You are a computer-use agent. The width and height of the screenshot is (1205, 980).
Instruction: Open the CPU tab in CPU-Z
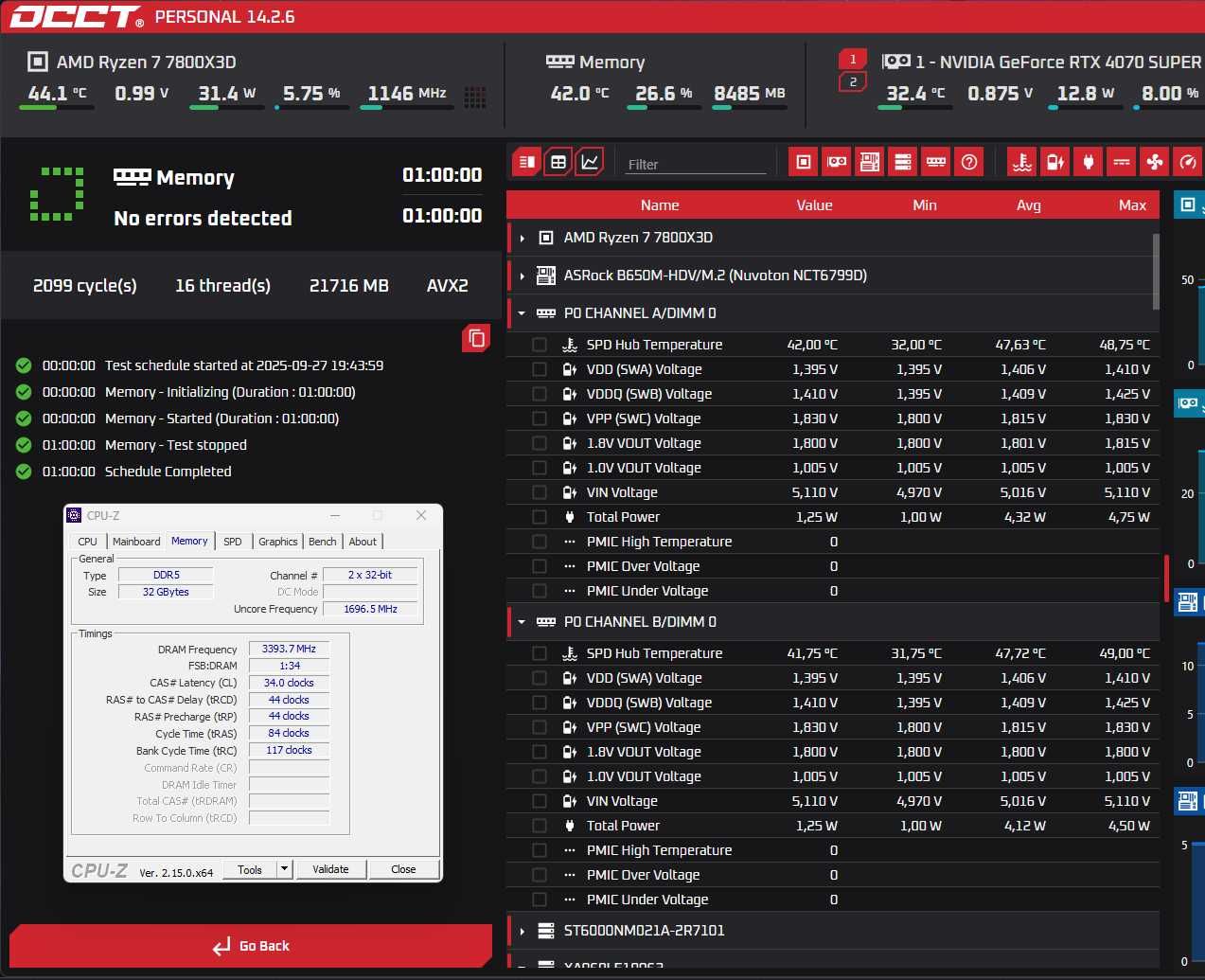pos(87,542)
